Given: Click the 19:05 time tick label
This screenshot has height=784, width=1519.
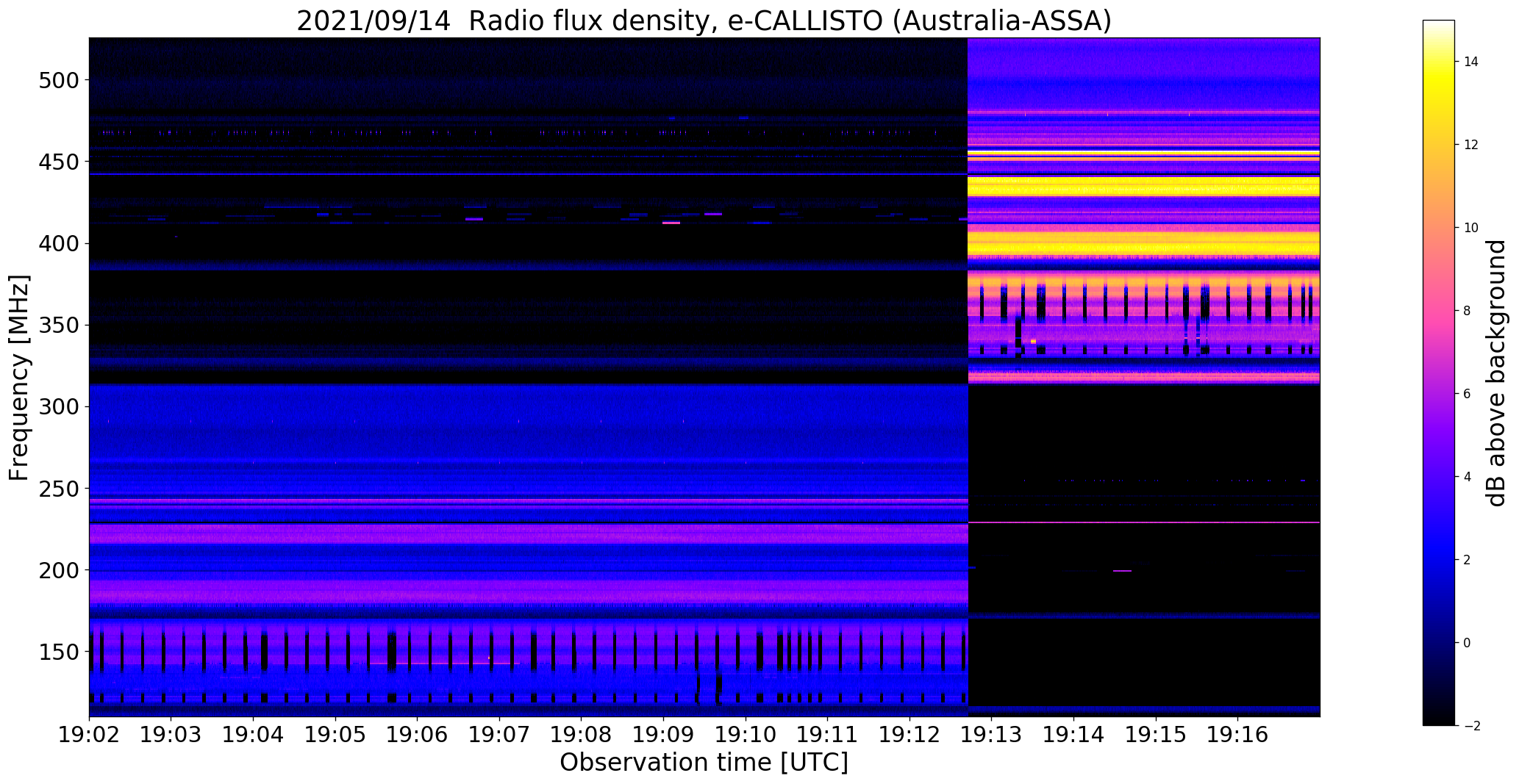Looking at the screenshot, I should click(336, 733).
